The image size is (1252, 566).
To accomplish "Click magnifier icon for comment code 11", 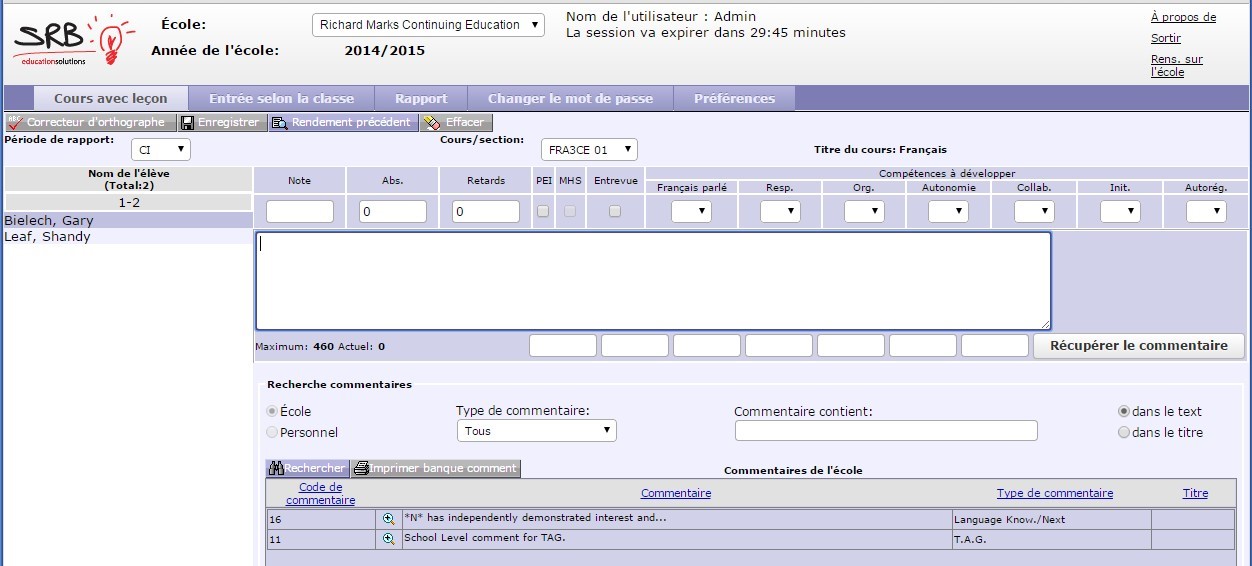I will tap(389, 538).
